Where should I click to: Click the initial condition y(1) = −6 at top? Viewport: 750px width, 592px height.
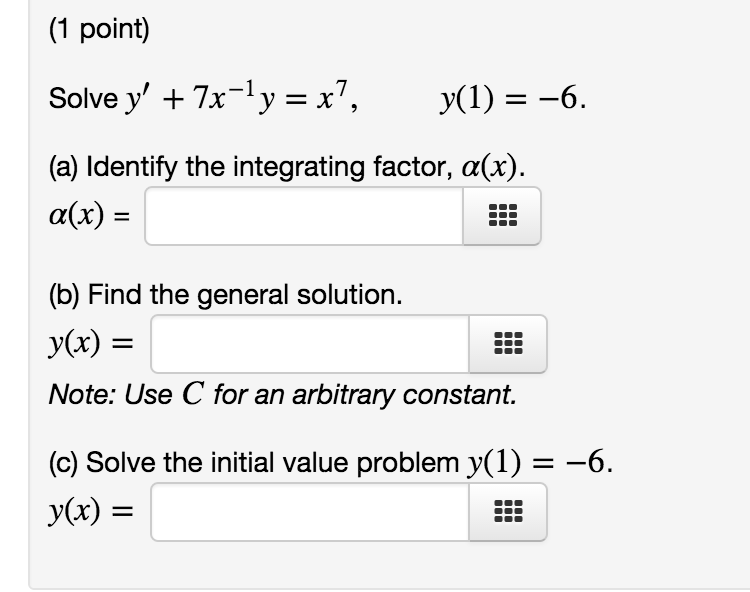[513, 100]
